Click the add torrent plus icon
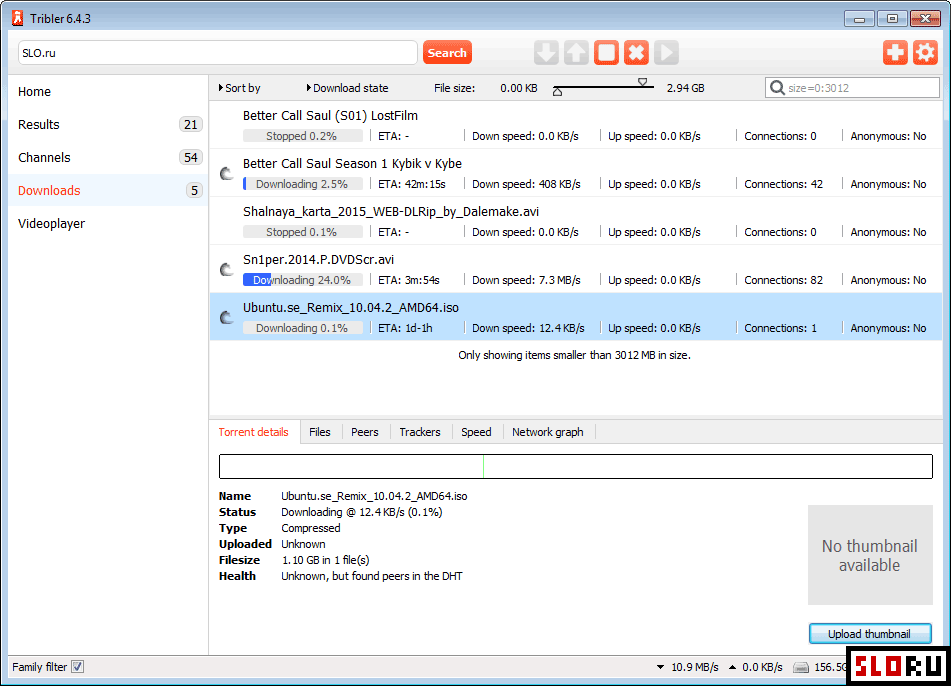The width and height of the screenshot is (951, 686). 895,53
